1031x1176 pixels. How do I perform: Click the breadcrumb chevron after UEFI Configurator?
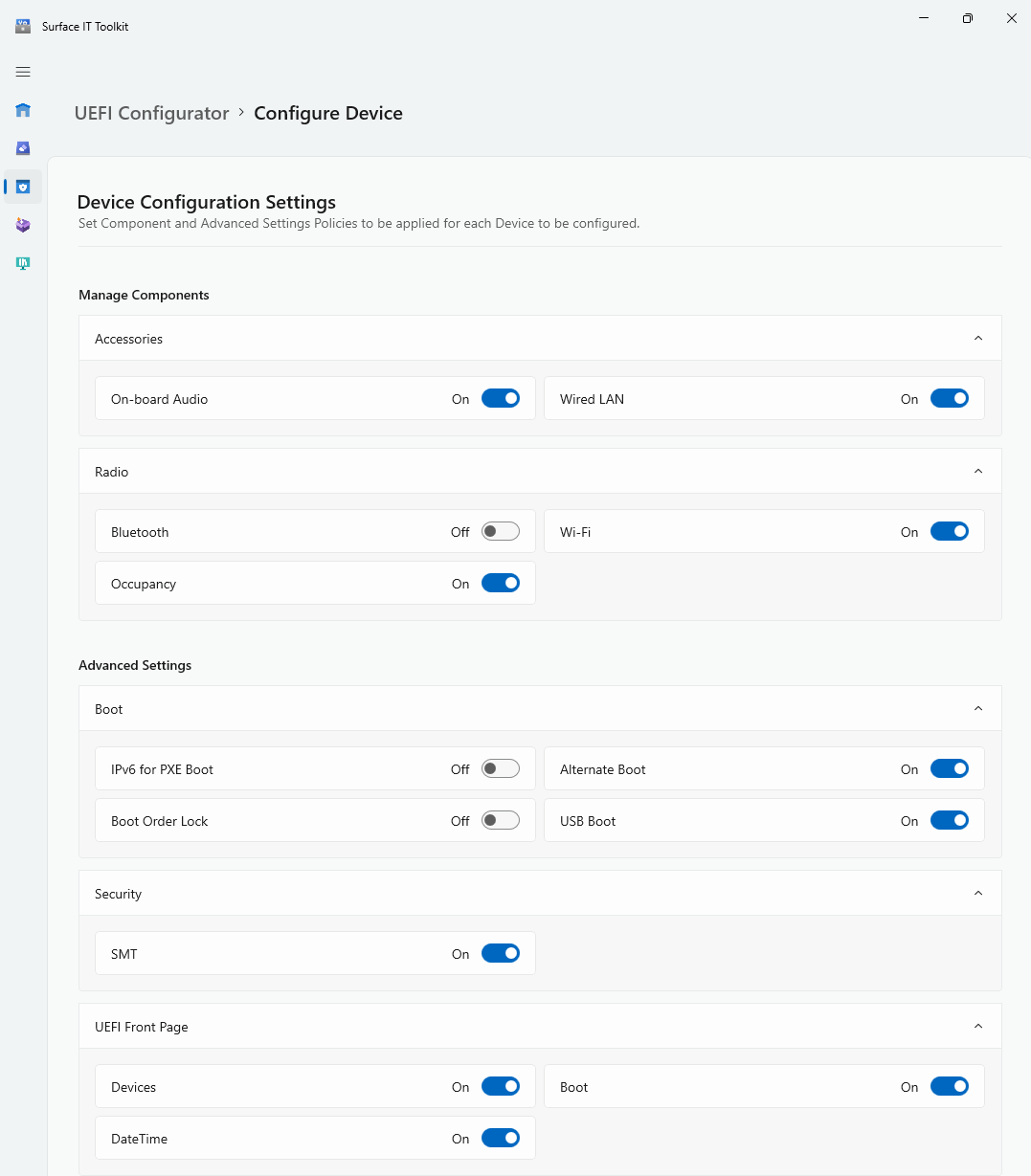tap(240, 113)
